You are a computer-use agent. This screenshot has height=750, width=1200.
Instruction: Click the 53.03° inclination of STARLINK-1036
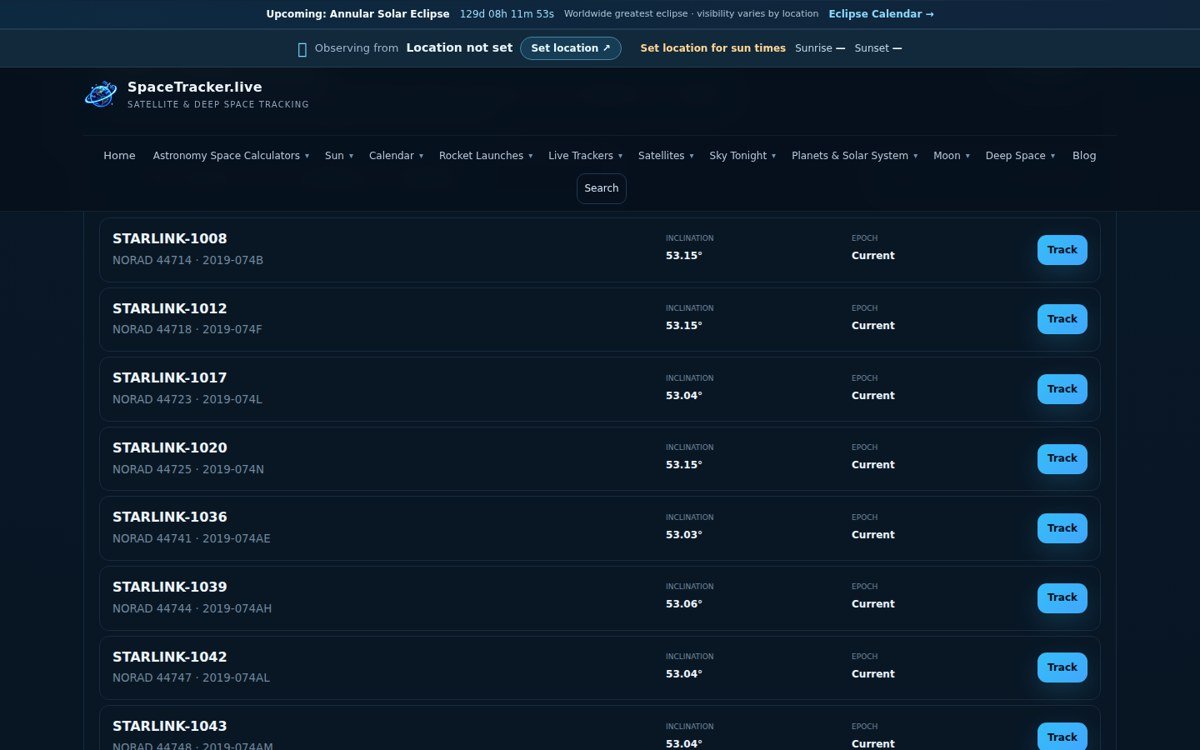click(684, 535)
